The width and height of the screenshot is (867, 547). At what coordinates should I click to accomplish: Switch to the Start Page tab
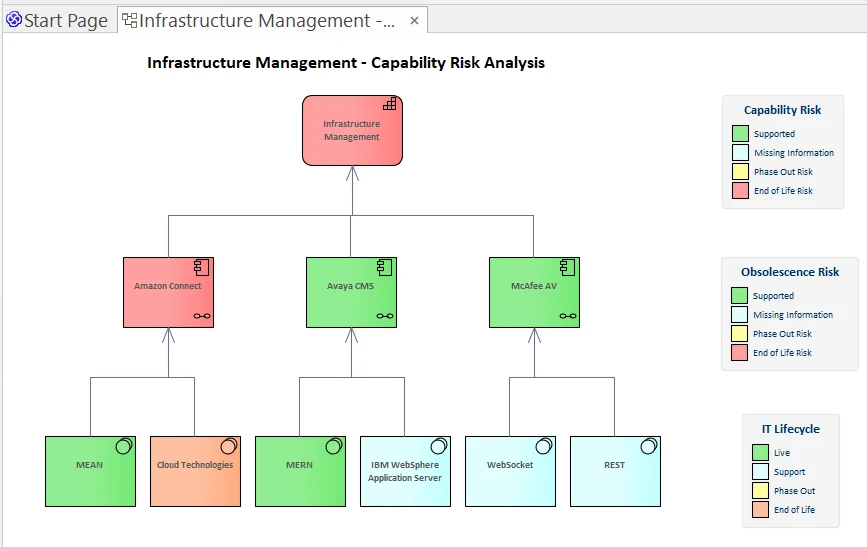coord(58,20)
